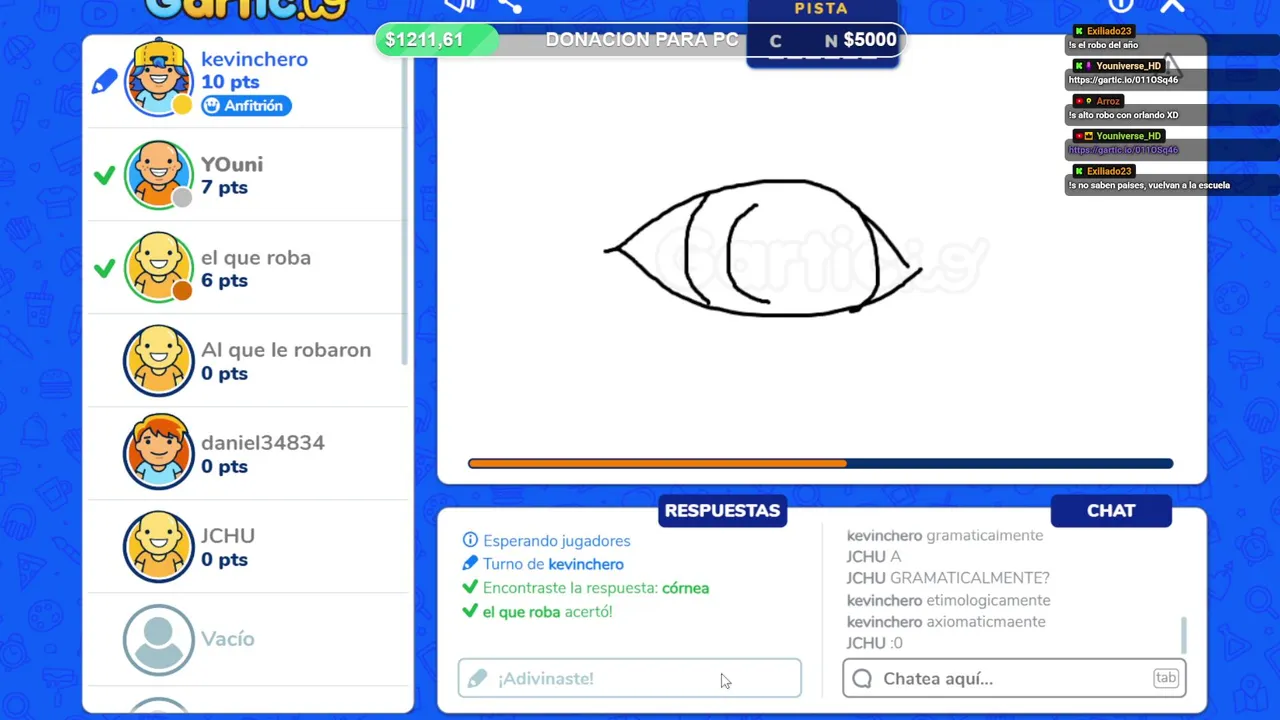
Task: Close the room with the top-right X
Action: click(1172, 5)
